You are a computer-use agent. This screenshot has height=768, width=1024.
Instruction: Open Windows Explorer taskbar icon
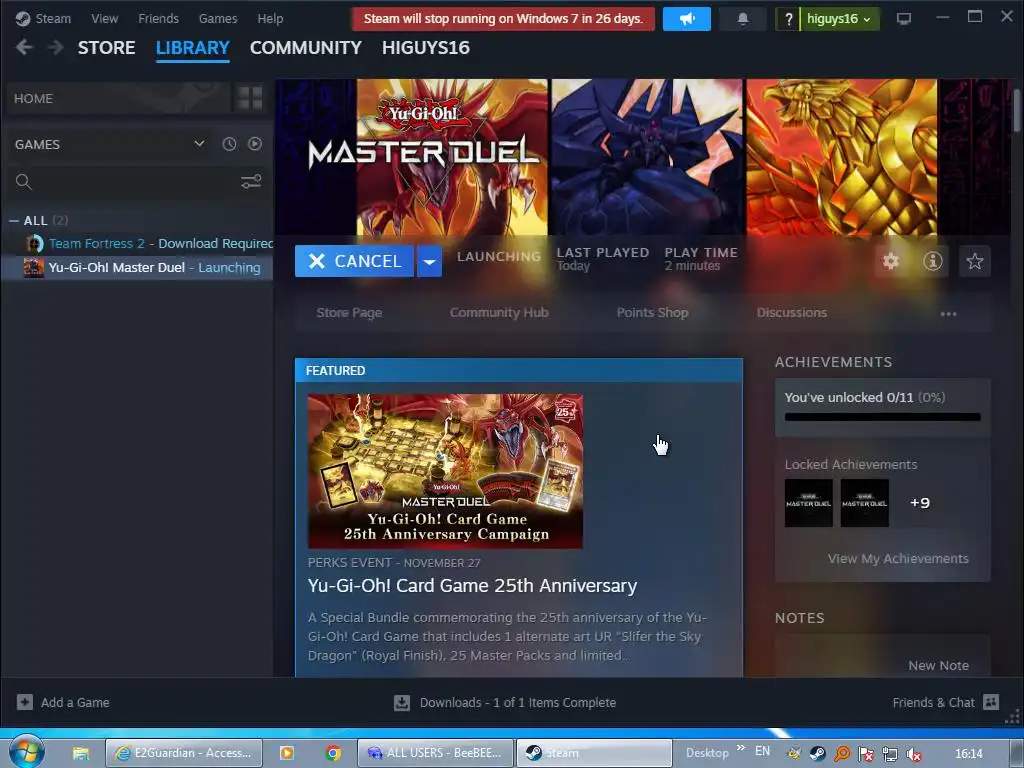(x=80, y=753)
